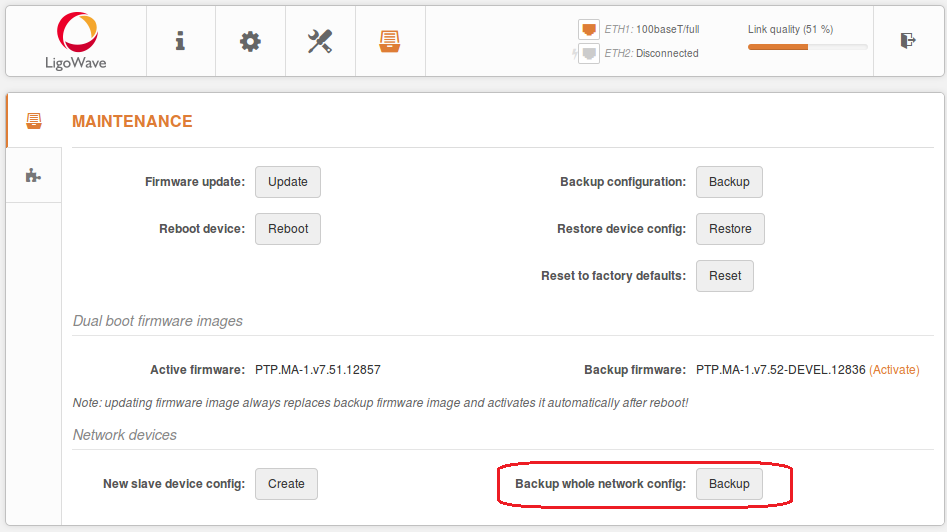
Task: Click the Activate backup firmware link
Action: point(894,370)
